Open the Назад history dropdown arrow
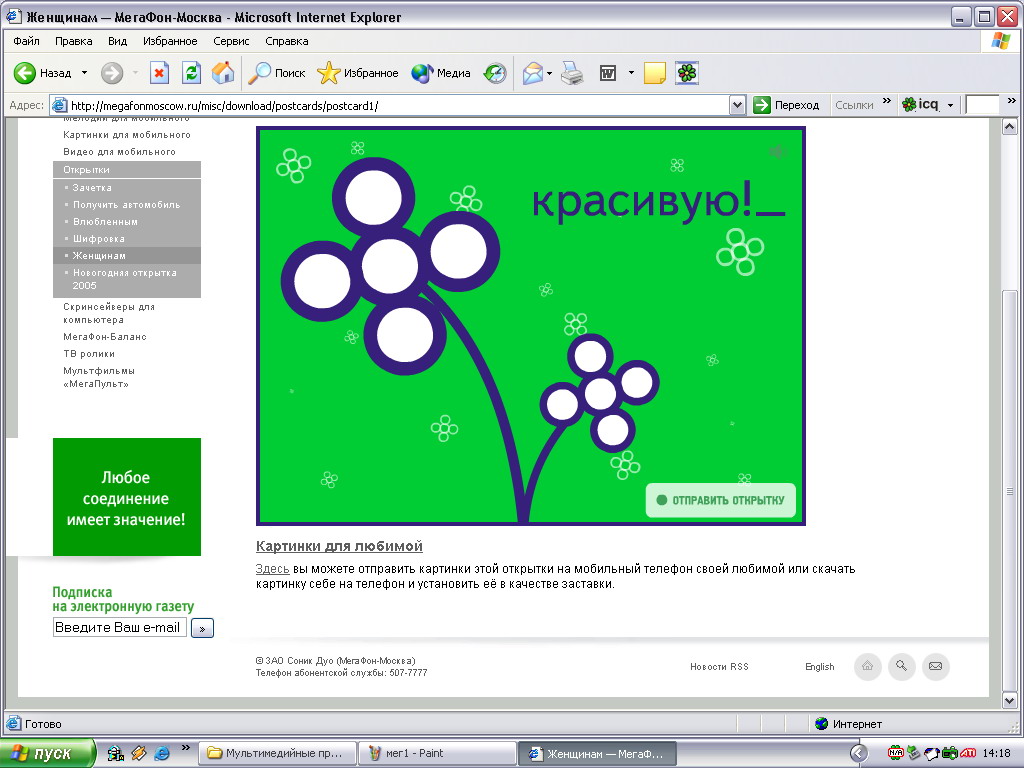 [x=84, y=73]
